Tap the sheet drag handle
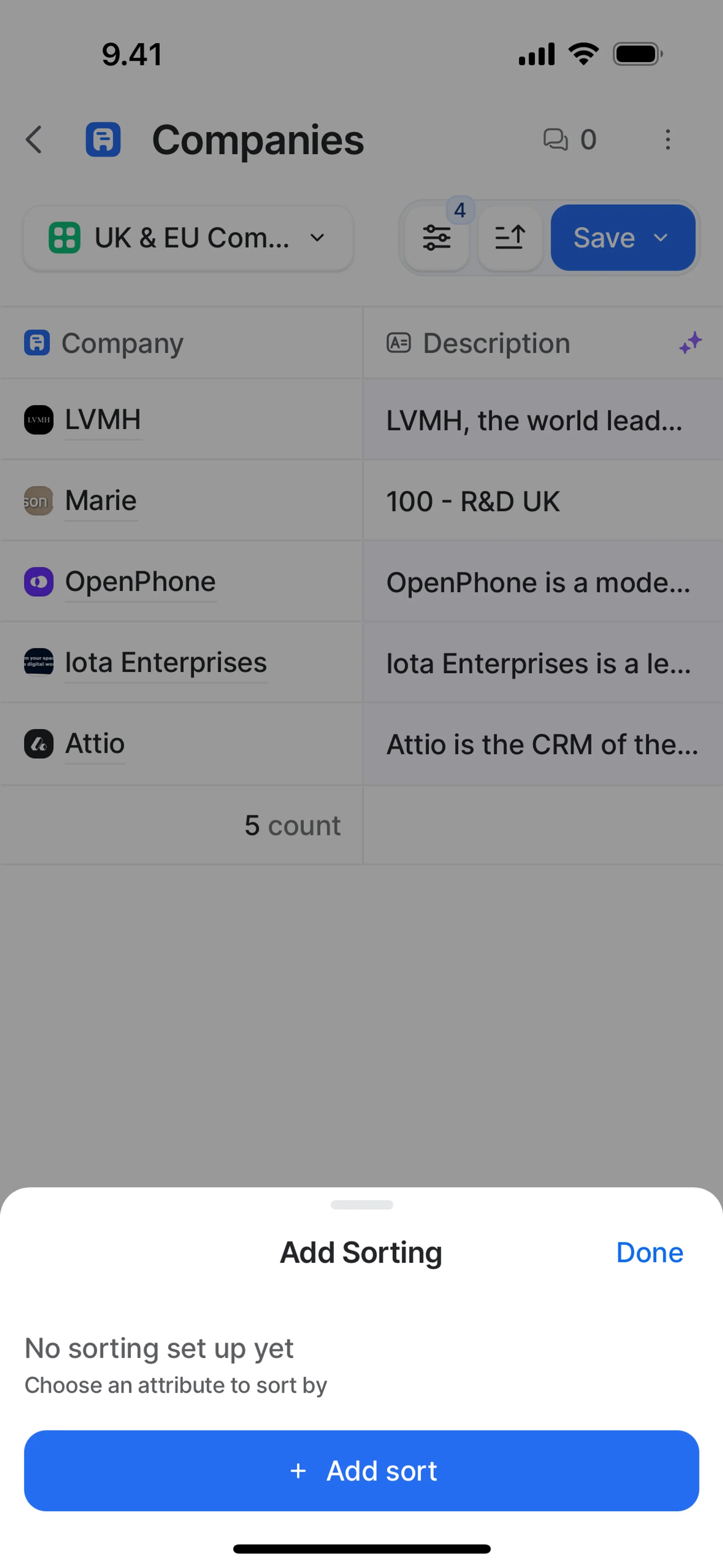This screenshot has width=723, height=1568. (361, 1204)
